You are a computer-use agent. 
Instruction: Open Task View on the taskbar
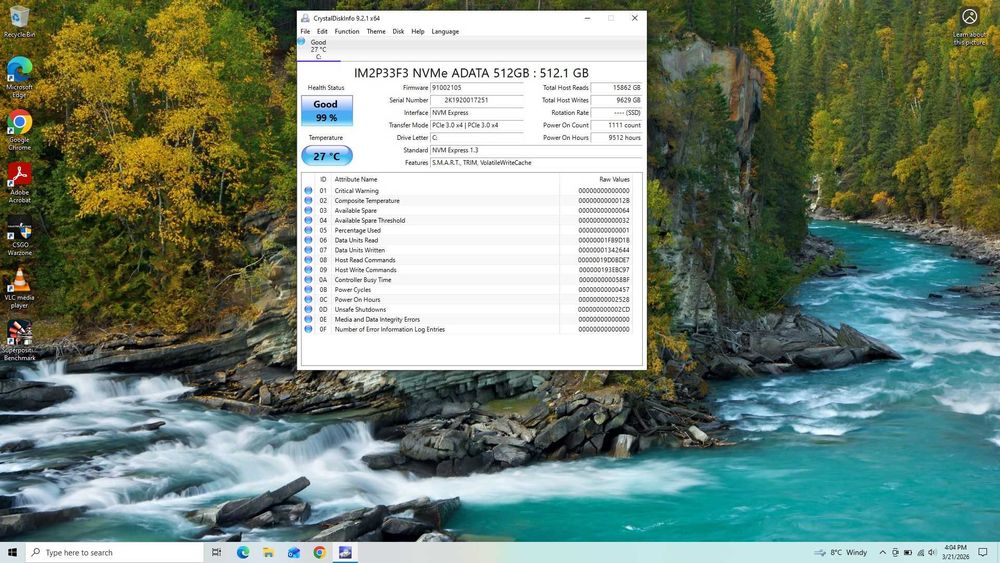(x=217, y=552)
